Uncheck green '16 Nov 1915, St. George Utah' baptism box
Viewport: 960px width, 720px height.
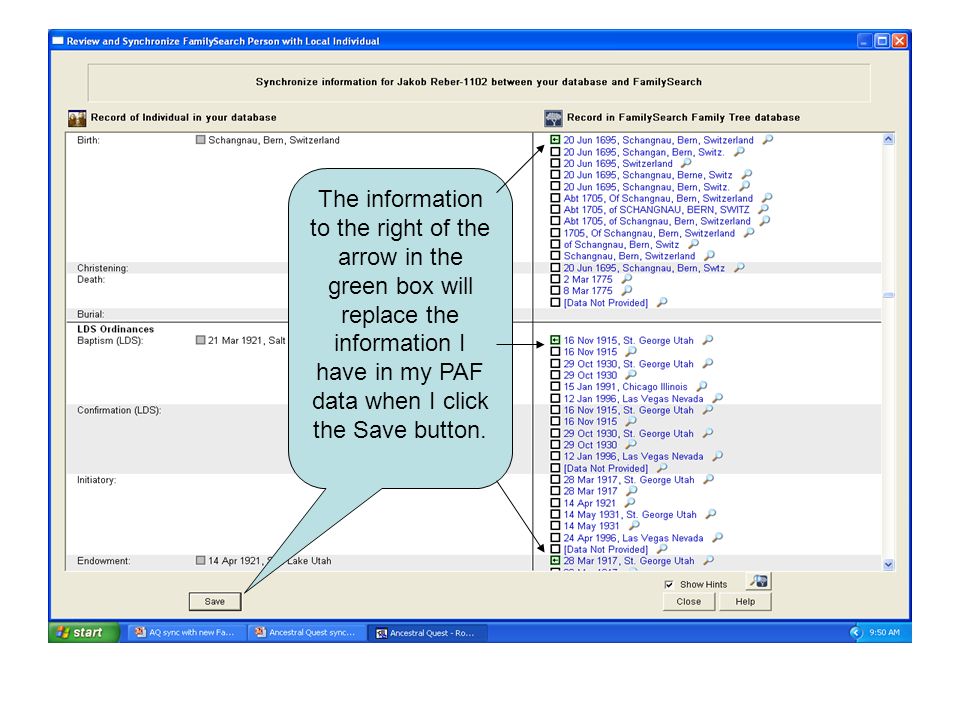[555, 340]
